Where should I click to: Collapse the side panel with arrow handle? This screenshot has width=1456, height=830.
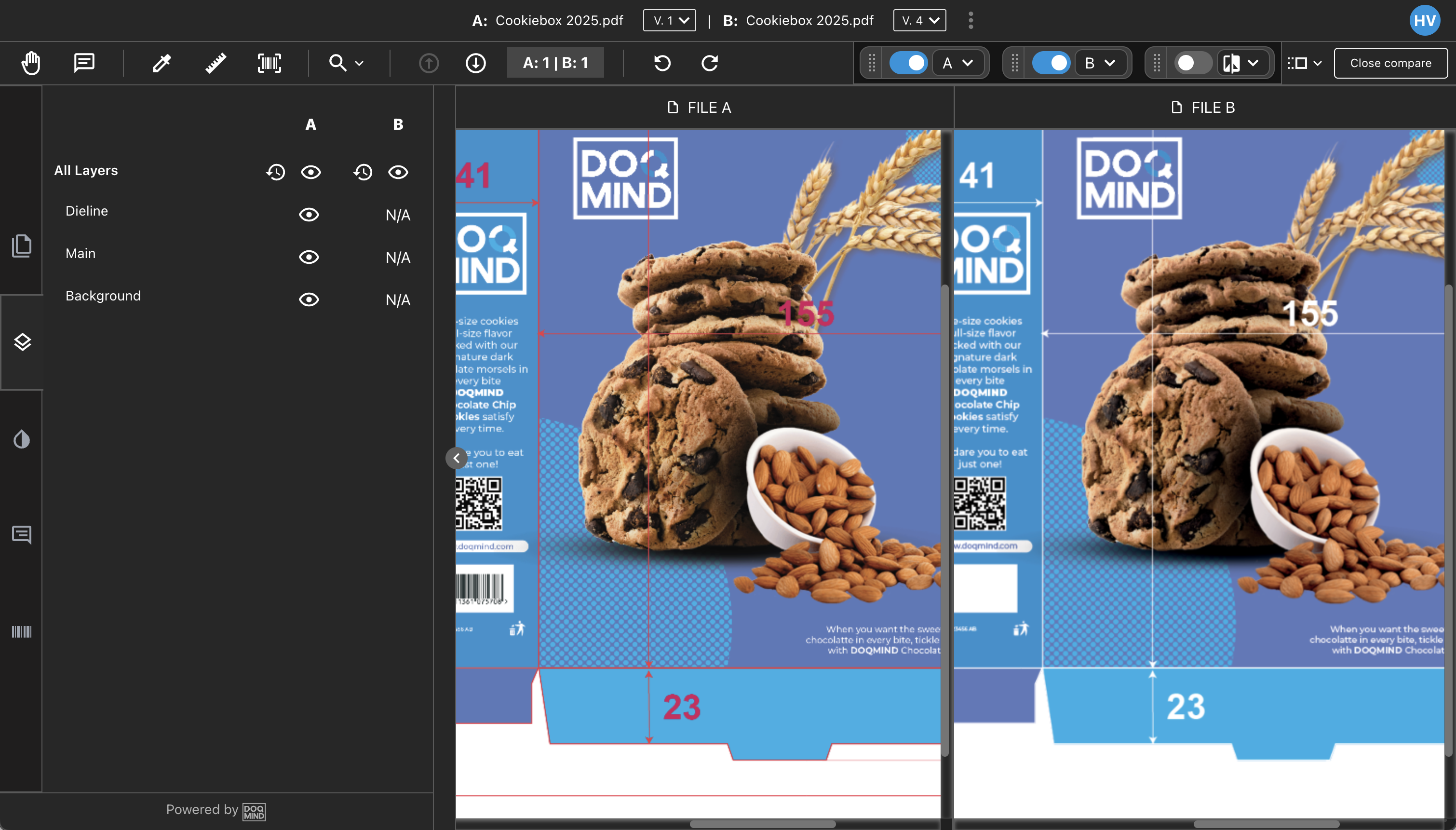coord(457,458)
